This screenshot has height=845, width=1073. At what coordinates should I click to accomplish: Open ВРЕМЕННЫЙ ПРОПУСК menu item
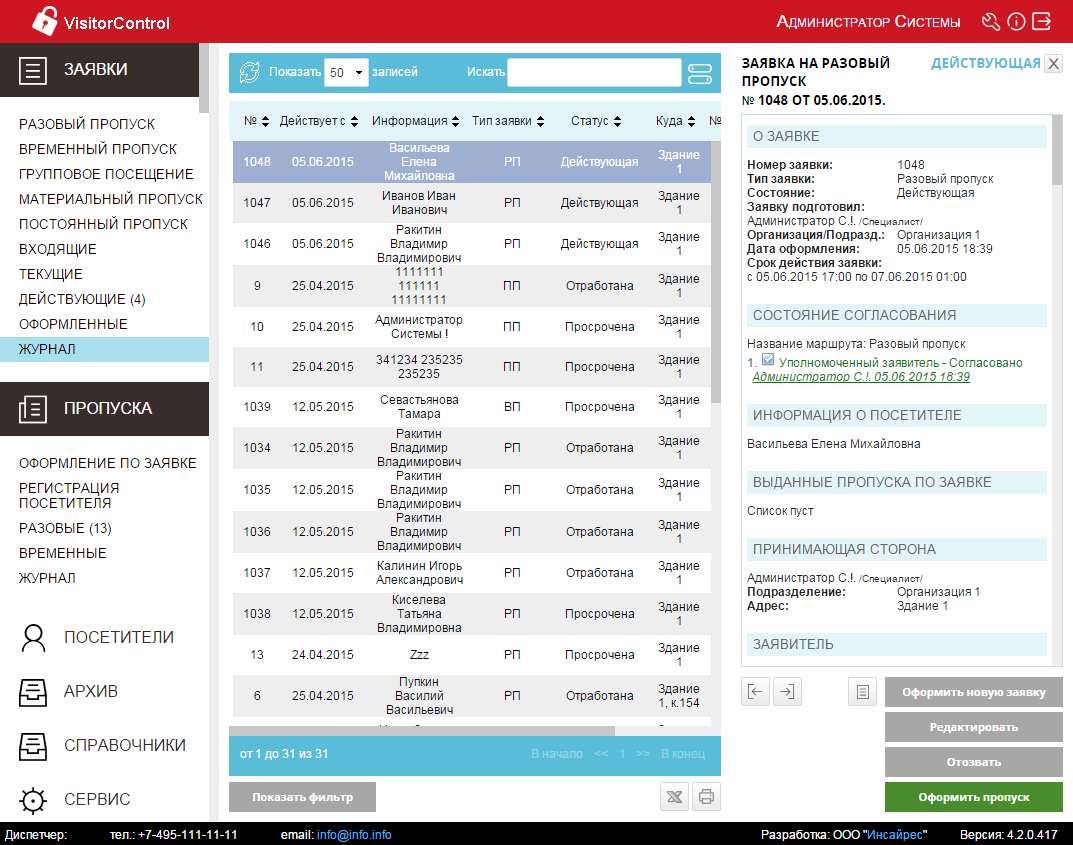click(98, 149)
